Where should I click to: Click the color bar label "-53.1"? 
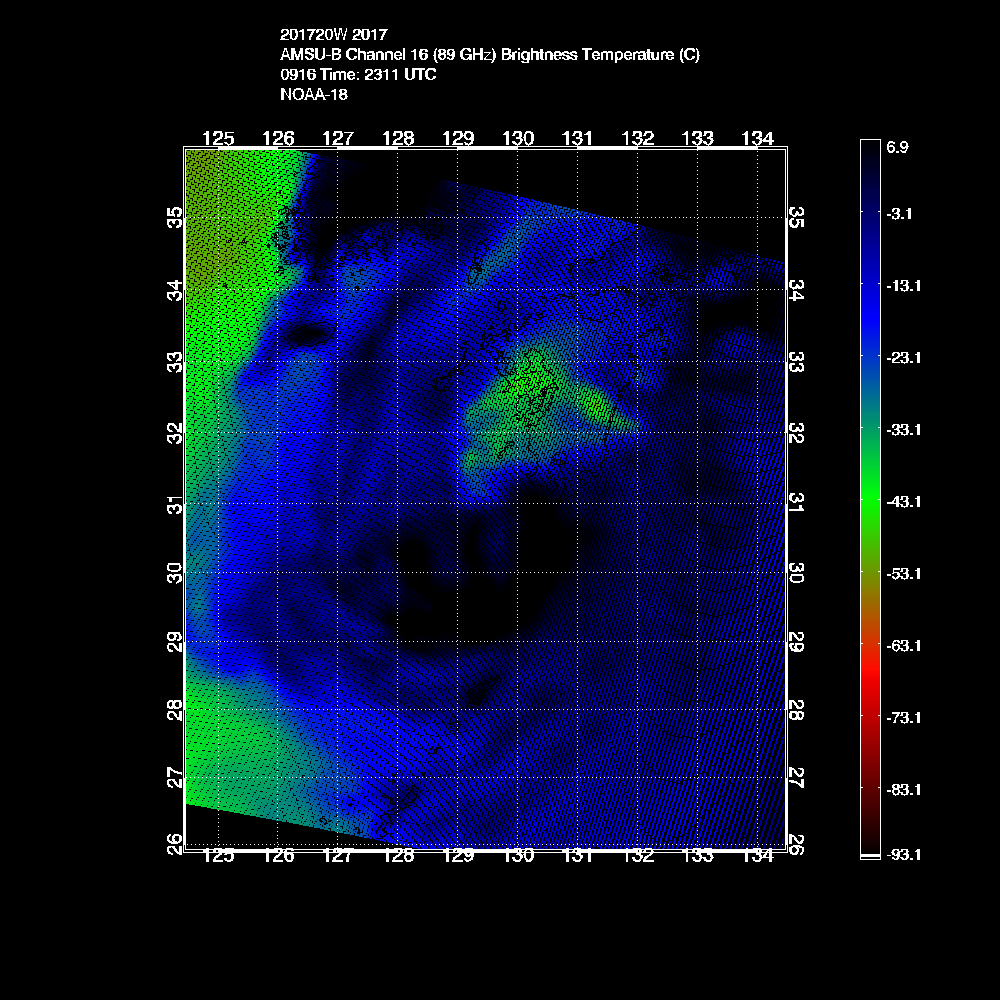(x=904, y=574)
